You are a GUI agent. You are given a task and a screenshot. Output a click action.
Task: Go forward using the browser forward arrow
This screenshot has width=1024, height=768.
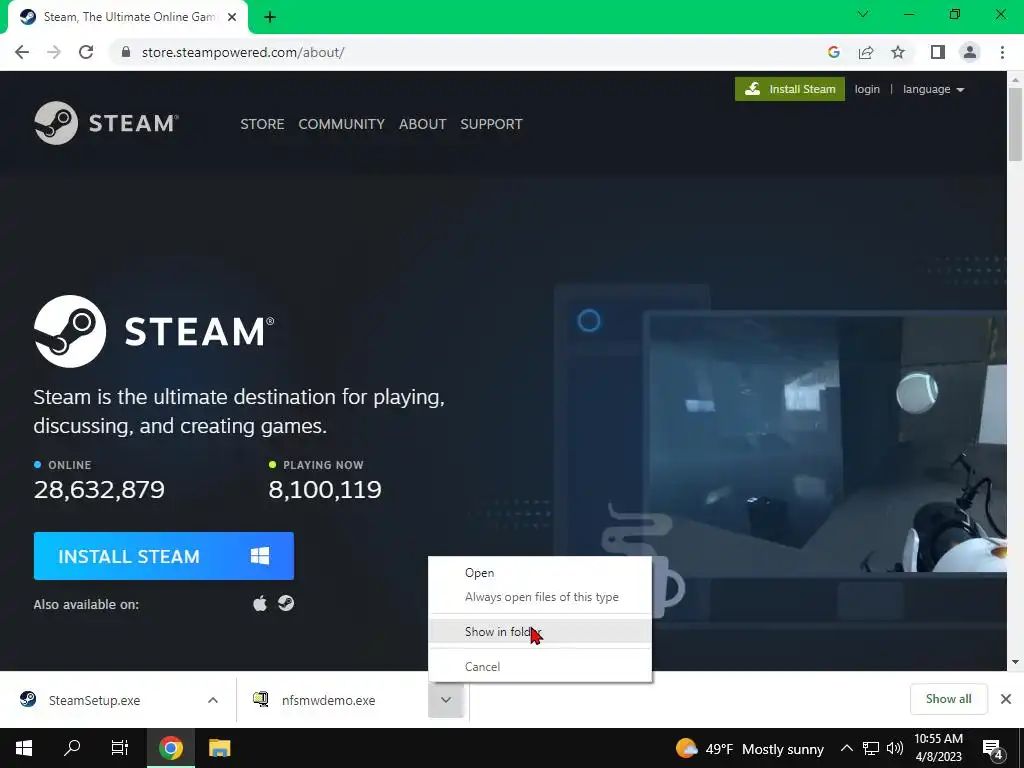tap(54, 52)
